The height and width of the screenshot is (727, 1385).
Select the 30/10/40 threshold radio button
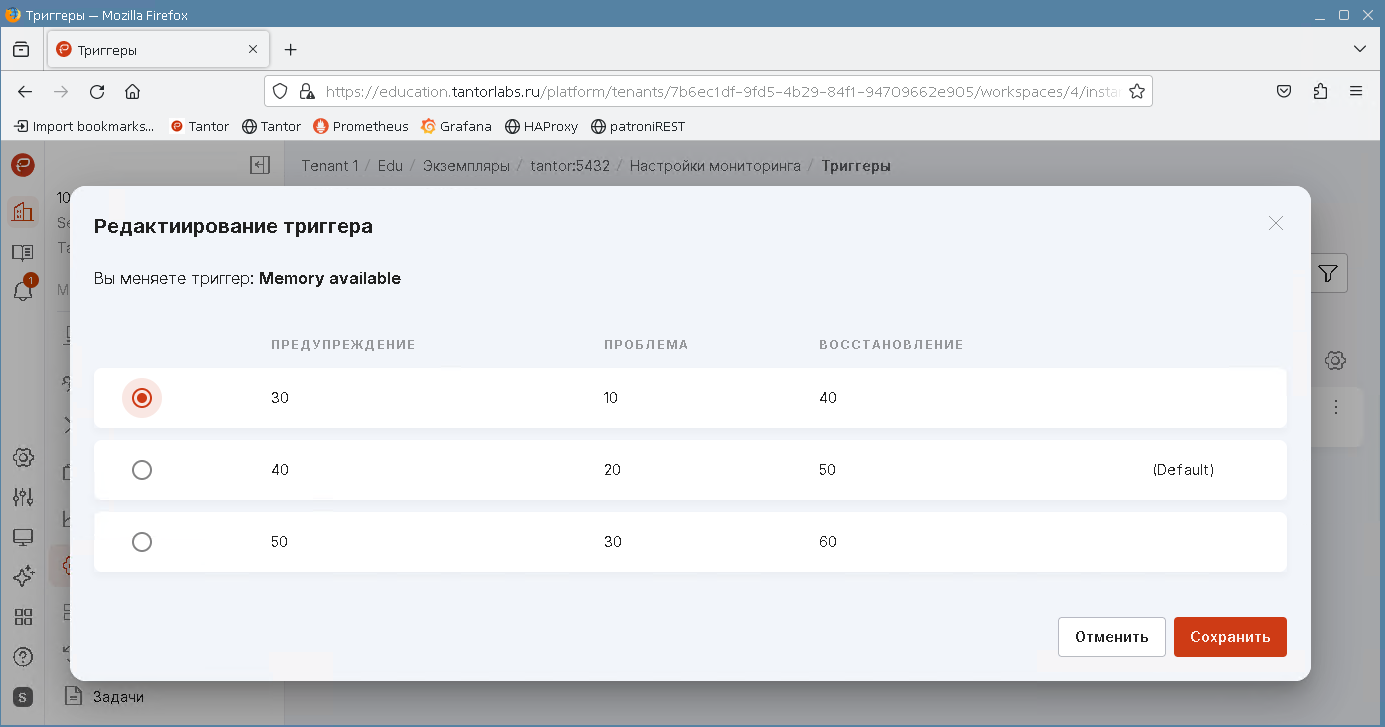[x=142, y=398]
